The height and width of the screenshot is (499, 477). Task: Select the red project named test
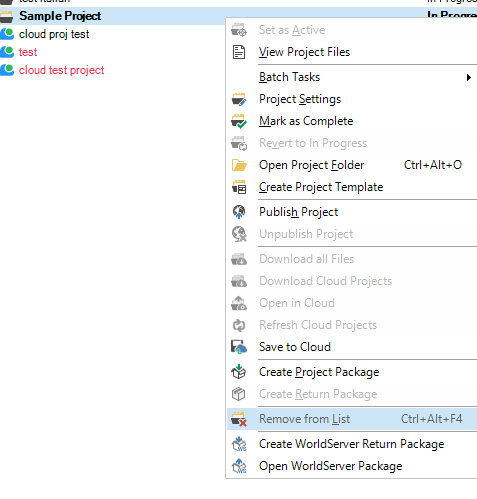[x=28, y=52]
